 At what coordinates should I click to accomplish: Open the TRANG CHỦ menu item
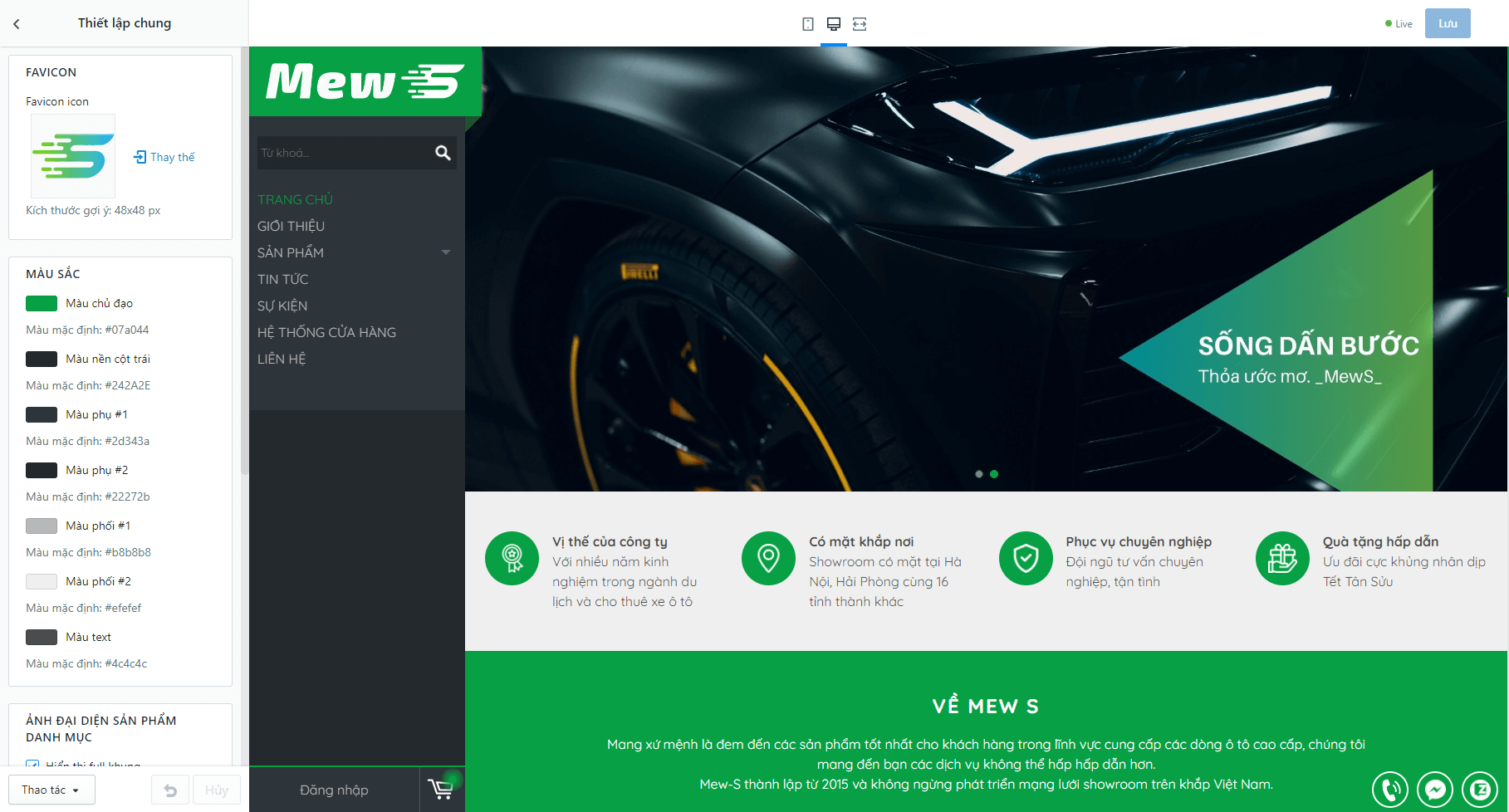point(295,199)
